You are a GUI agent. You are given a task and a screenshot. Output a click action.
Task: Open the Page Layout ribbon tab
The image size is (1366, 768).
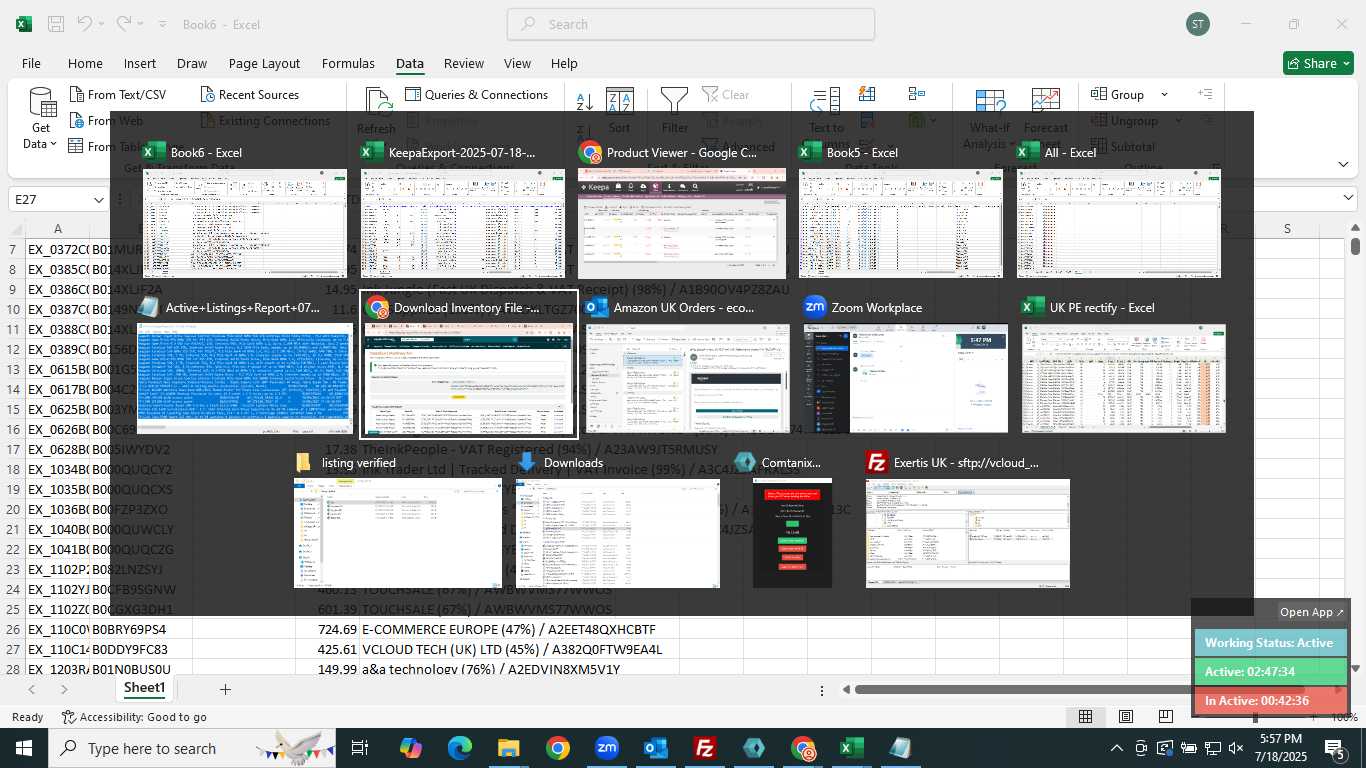point(264,63)
